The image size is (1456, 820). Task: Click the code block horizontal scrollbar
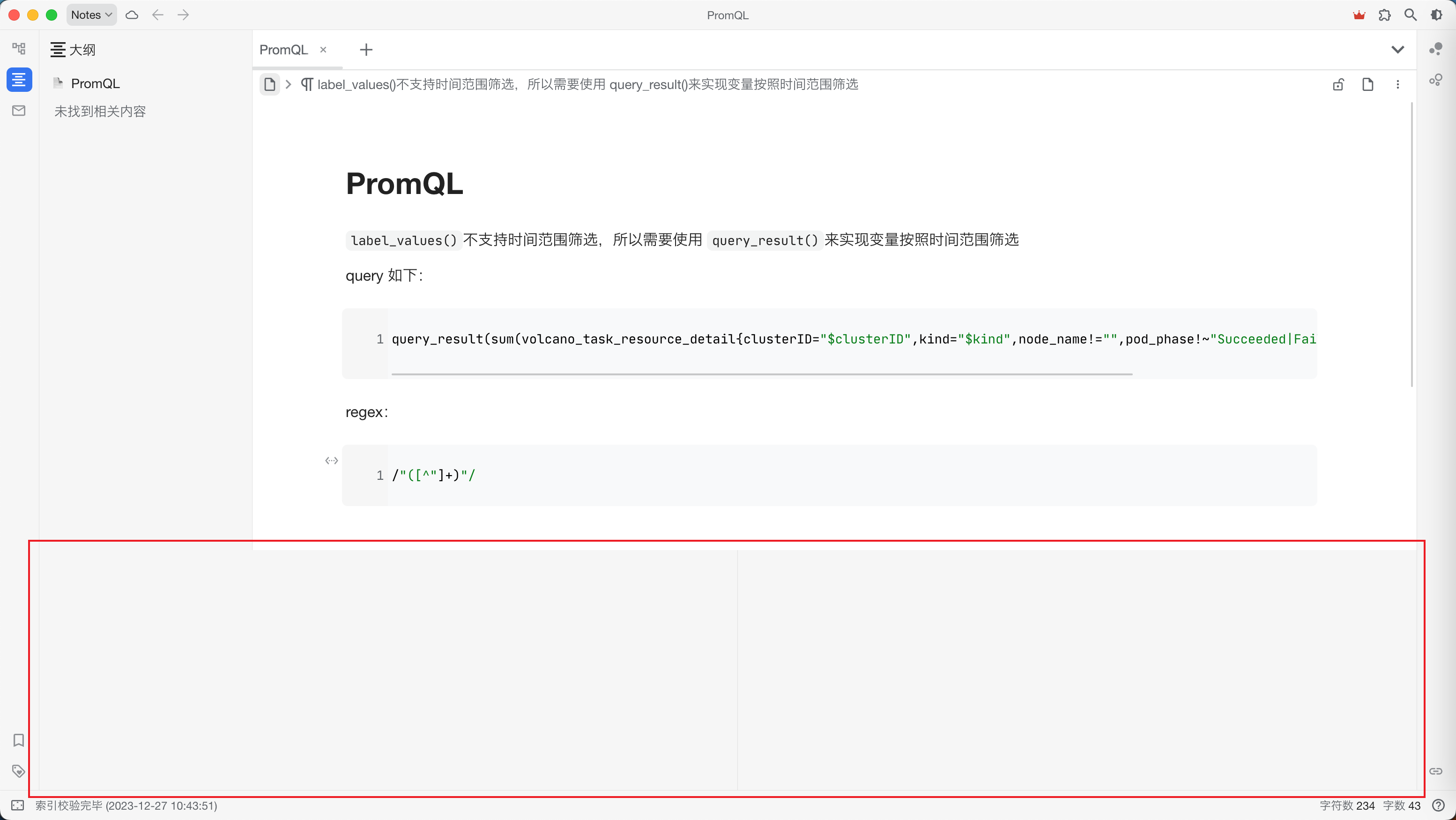pyautogui.click(x=761, y=374)
